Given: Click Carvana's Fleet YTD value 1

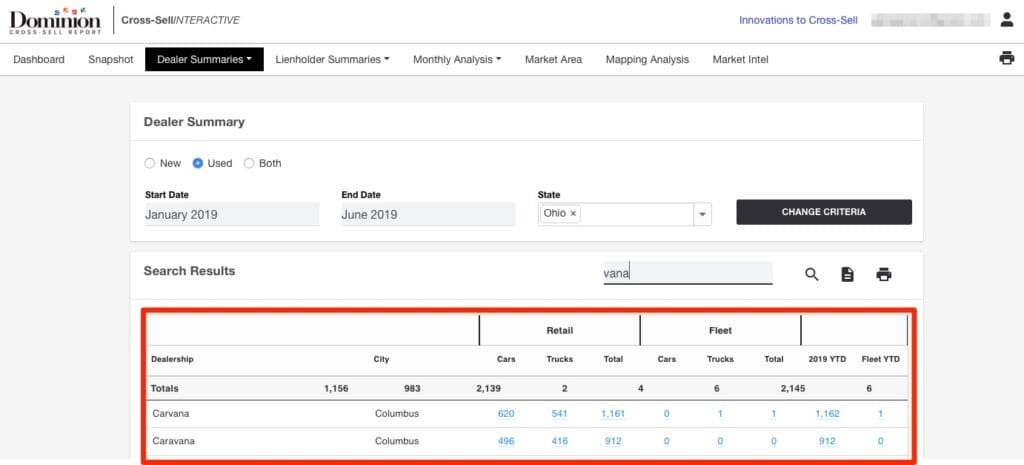Looking at the screenshot, I should tap(880, 413).
